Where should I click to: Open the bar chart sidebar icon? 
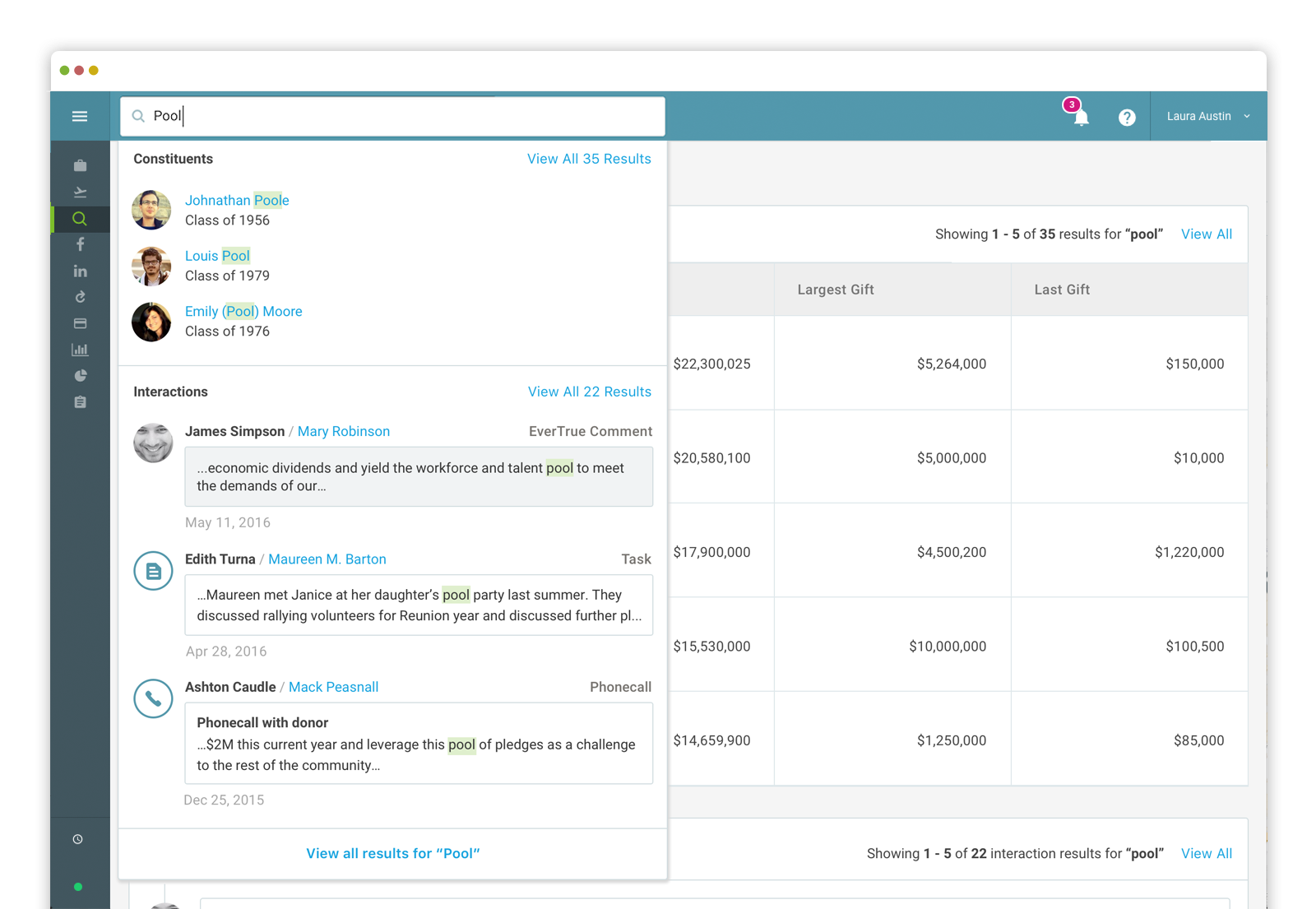tap(80, 350)
